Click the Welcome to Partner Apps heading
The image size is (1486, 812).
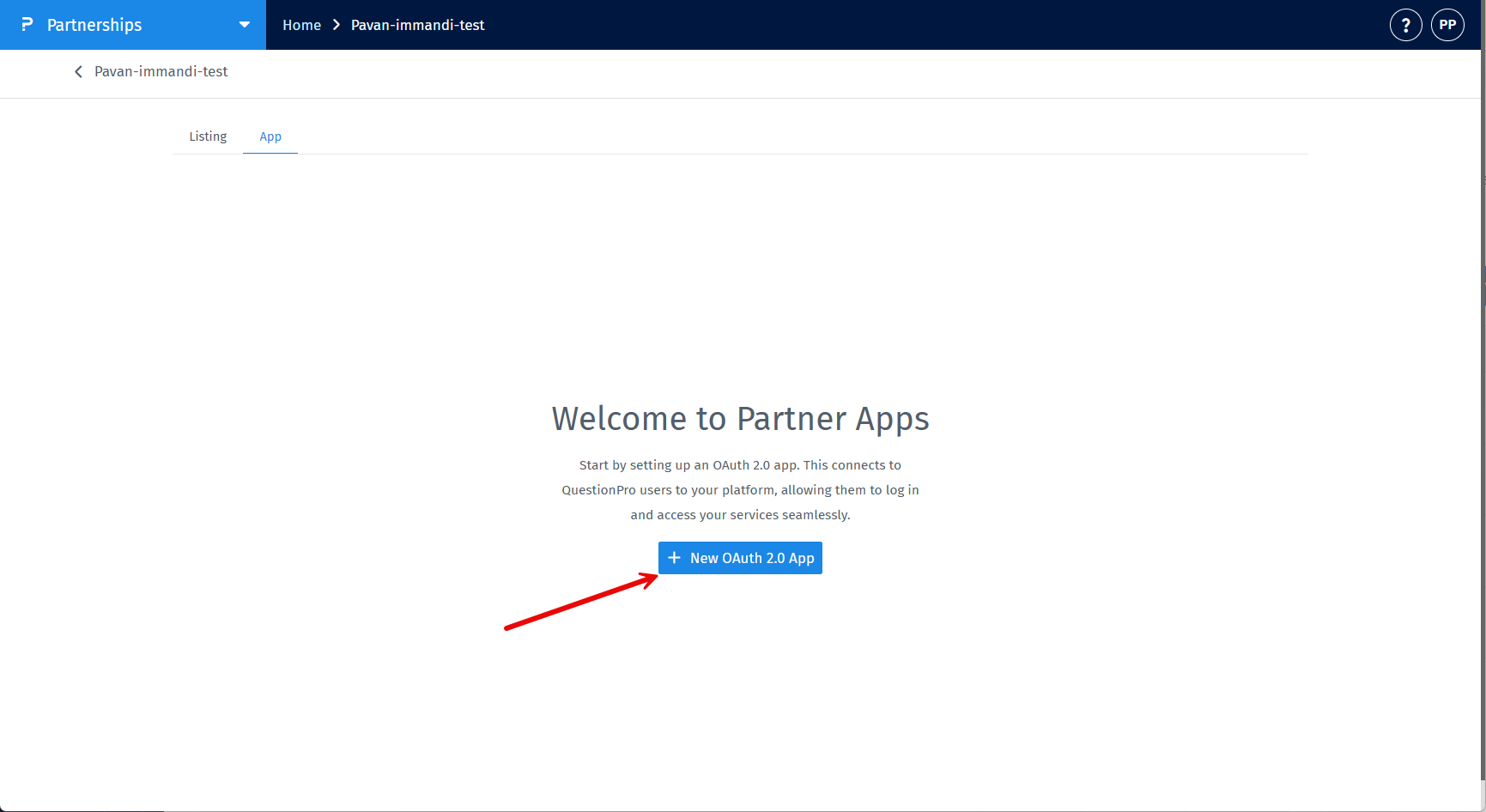coord(740,419)
